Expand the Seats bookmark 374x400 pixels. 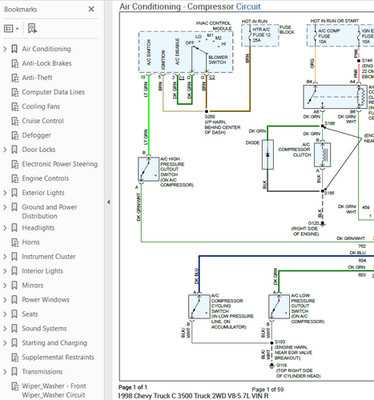point(5,314)
